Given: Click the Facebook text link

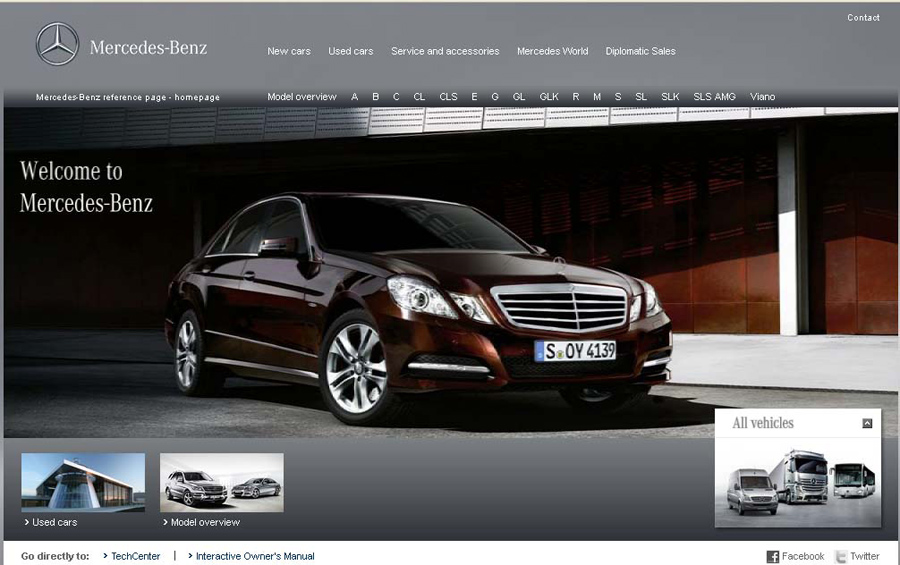Looking at the screenshot, I should [x=802, y=556].
